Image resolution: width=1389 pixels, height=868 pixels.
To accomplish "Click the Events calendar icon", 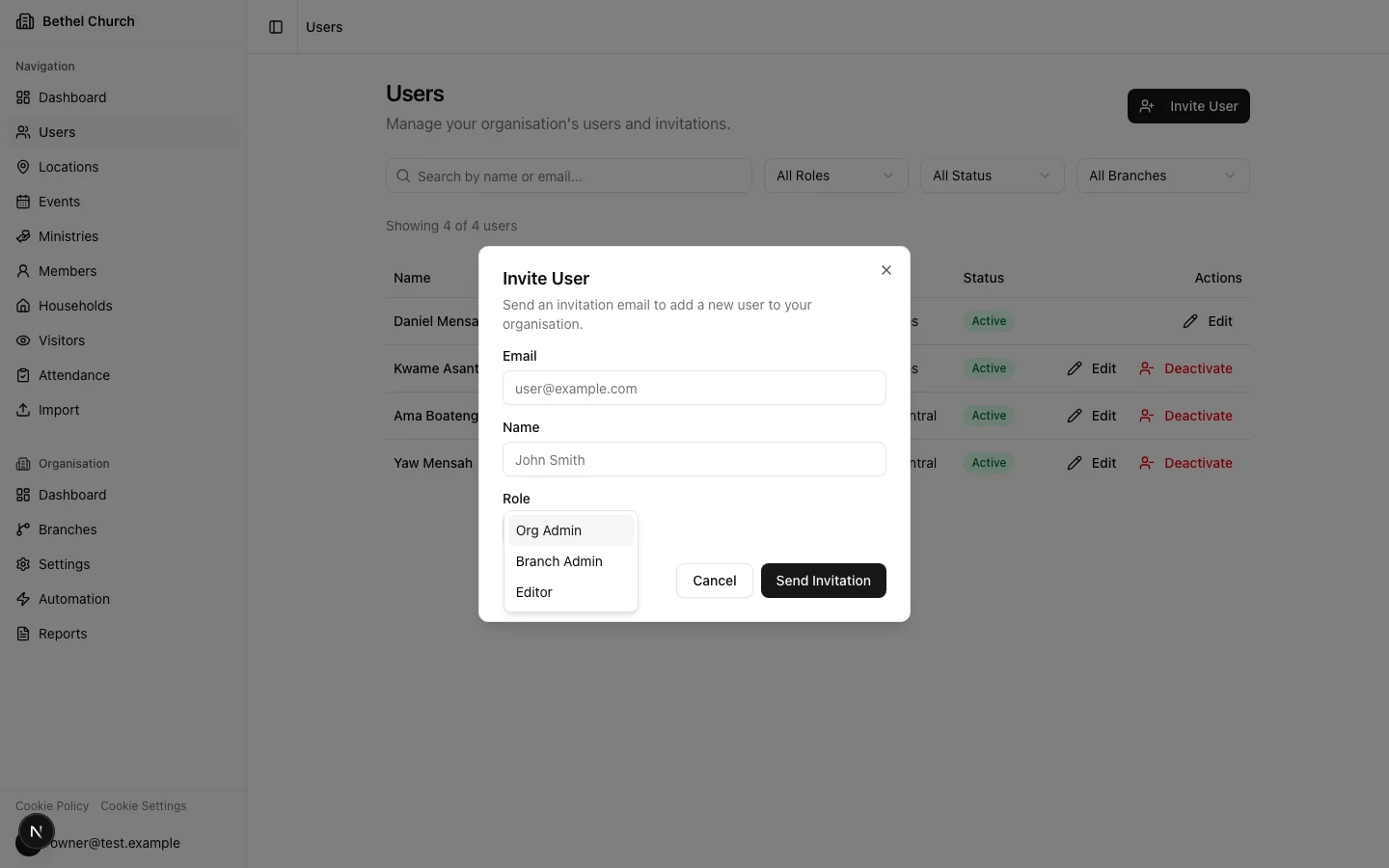I will (x=23, y=202).
